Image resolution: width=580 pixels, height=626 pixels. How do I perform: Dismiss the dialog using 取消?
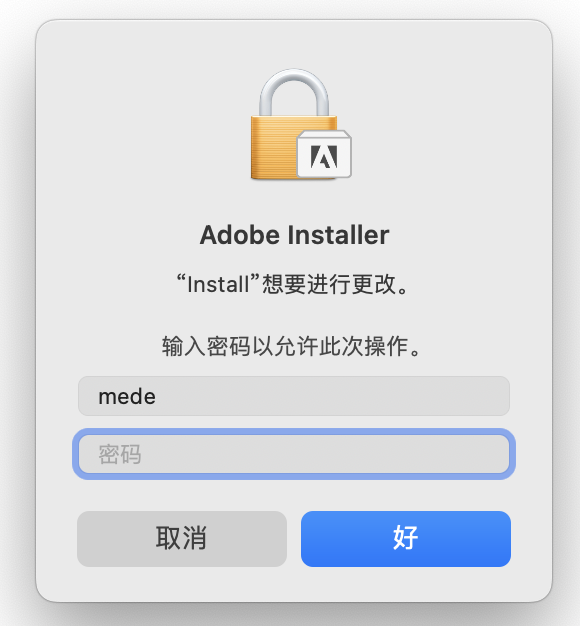(x=182, y=539)
